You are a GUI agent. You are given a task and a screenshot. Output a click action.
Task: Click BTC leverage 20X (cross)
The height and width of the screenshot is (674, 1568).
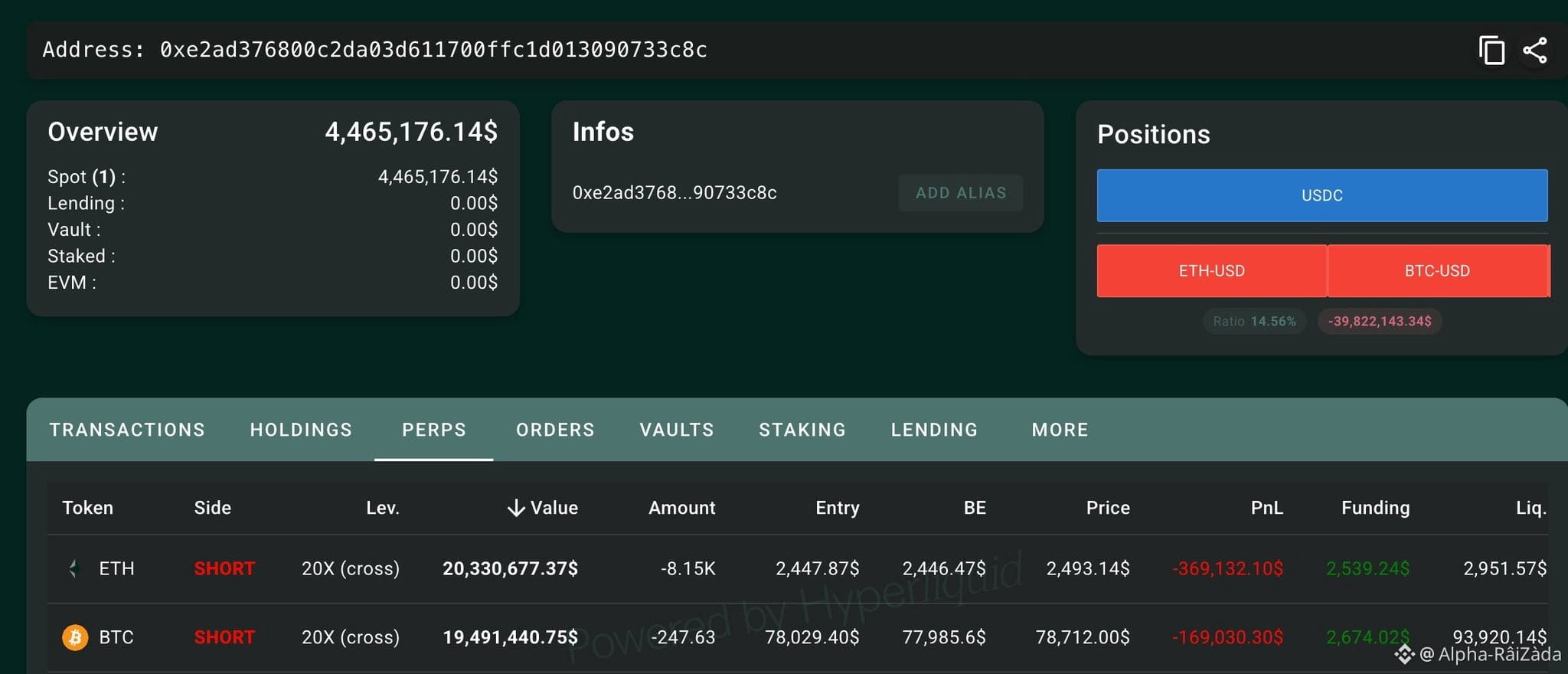tap(351, 637)
